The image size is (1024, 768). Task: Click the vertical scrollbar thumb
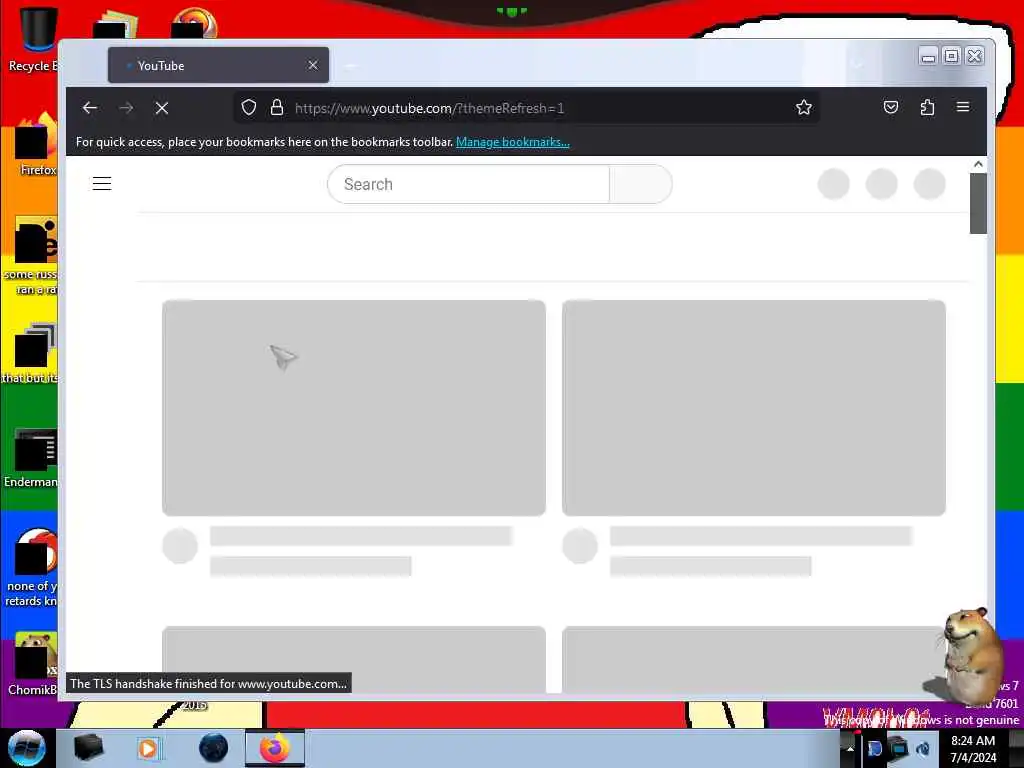click(978, 203)
